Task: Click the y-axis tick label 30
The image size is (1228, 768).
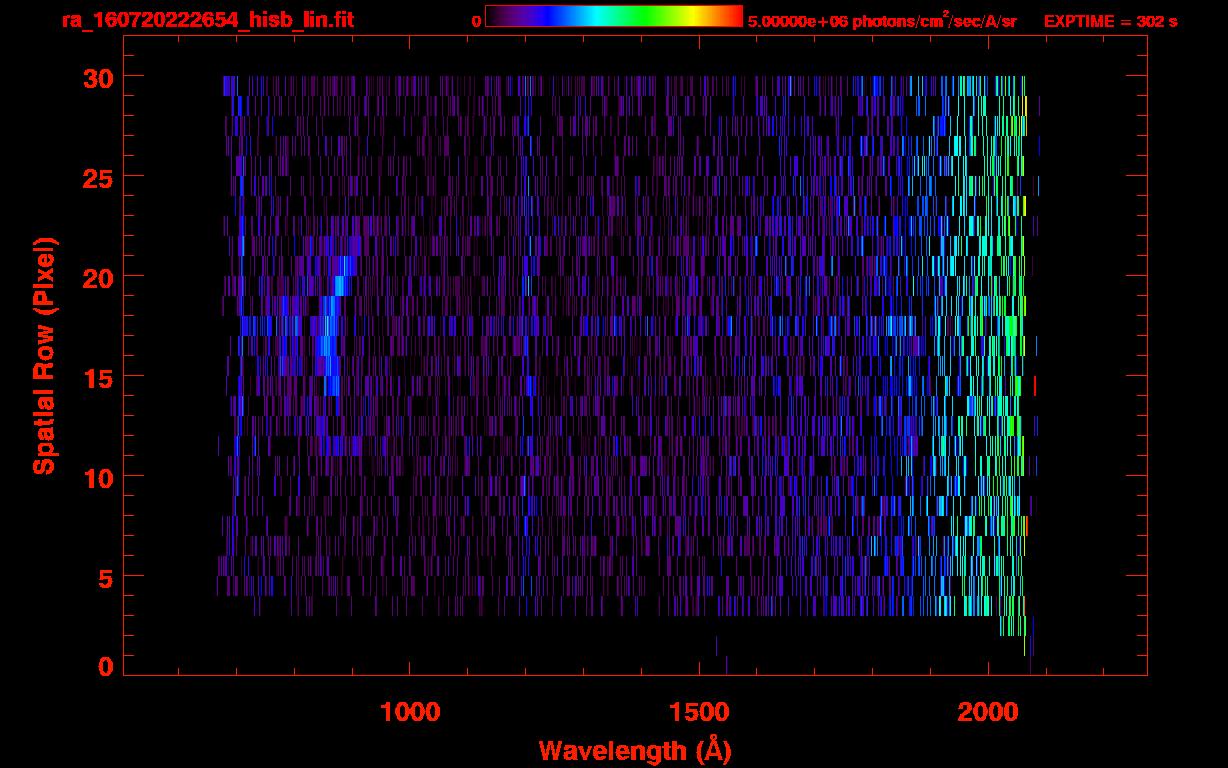Action: 97,77
